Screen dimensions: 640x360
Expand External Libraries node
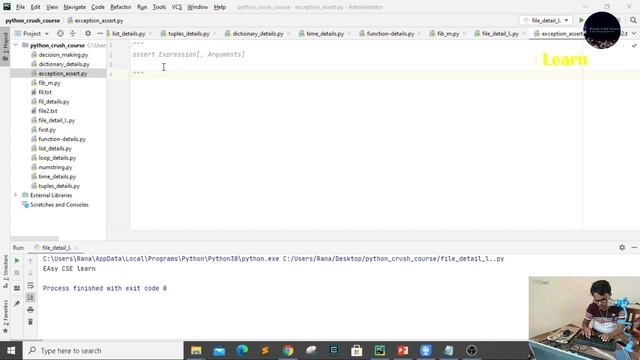[x=16, y=195]
